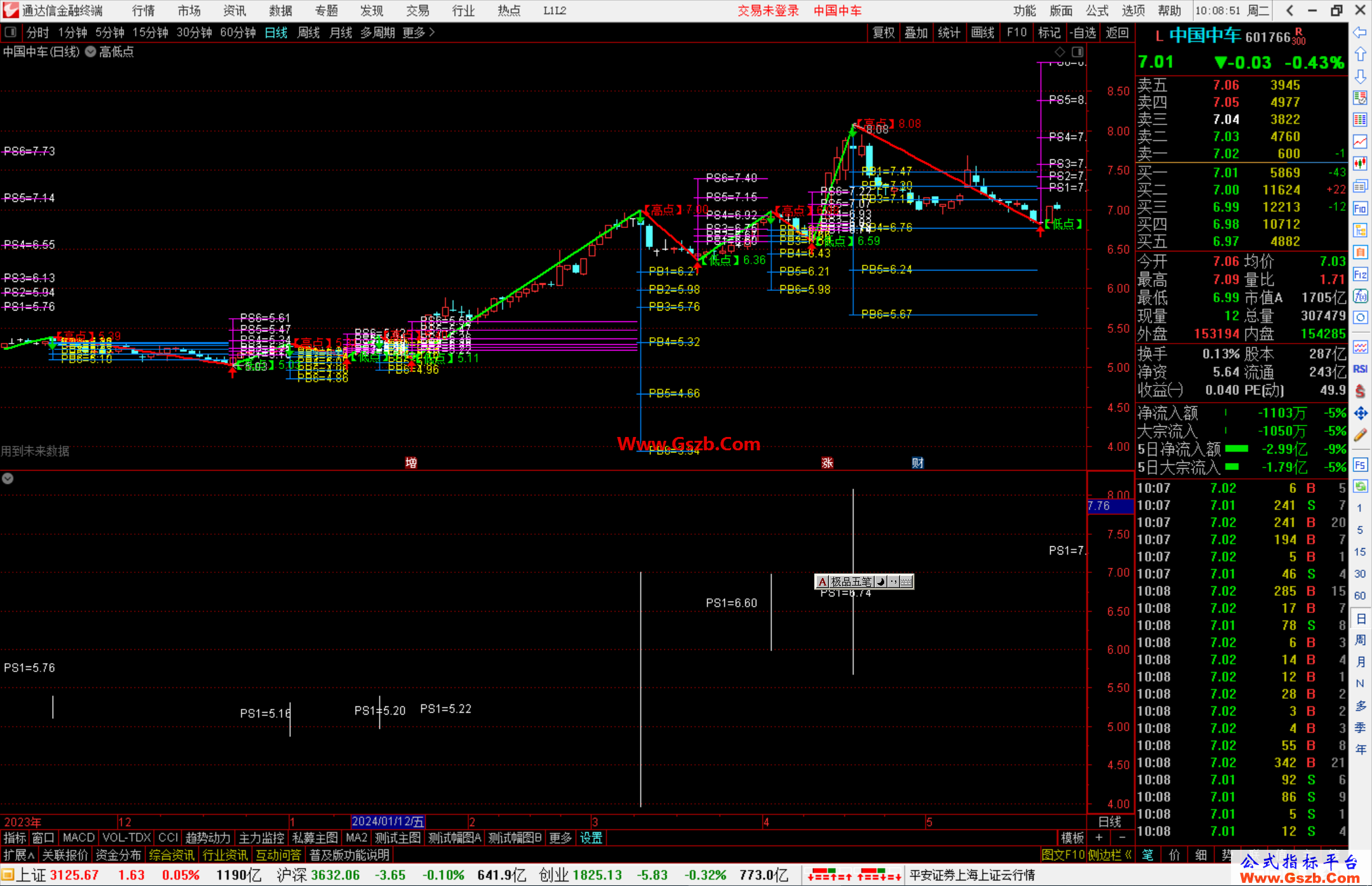
Task: Click the circle drawing icon in sidebar
Action: [1360, 318]
